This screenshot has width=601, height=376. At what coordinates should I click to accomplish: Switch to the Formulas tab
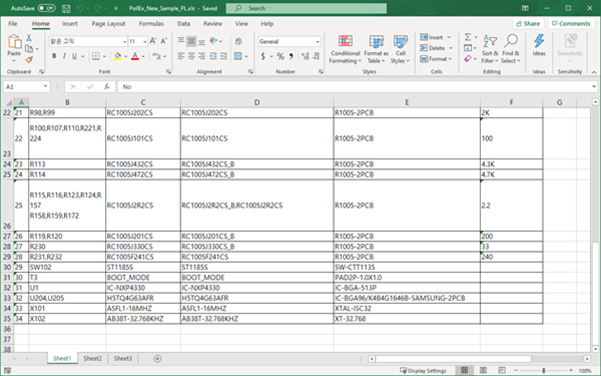tap(151, 24)
